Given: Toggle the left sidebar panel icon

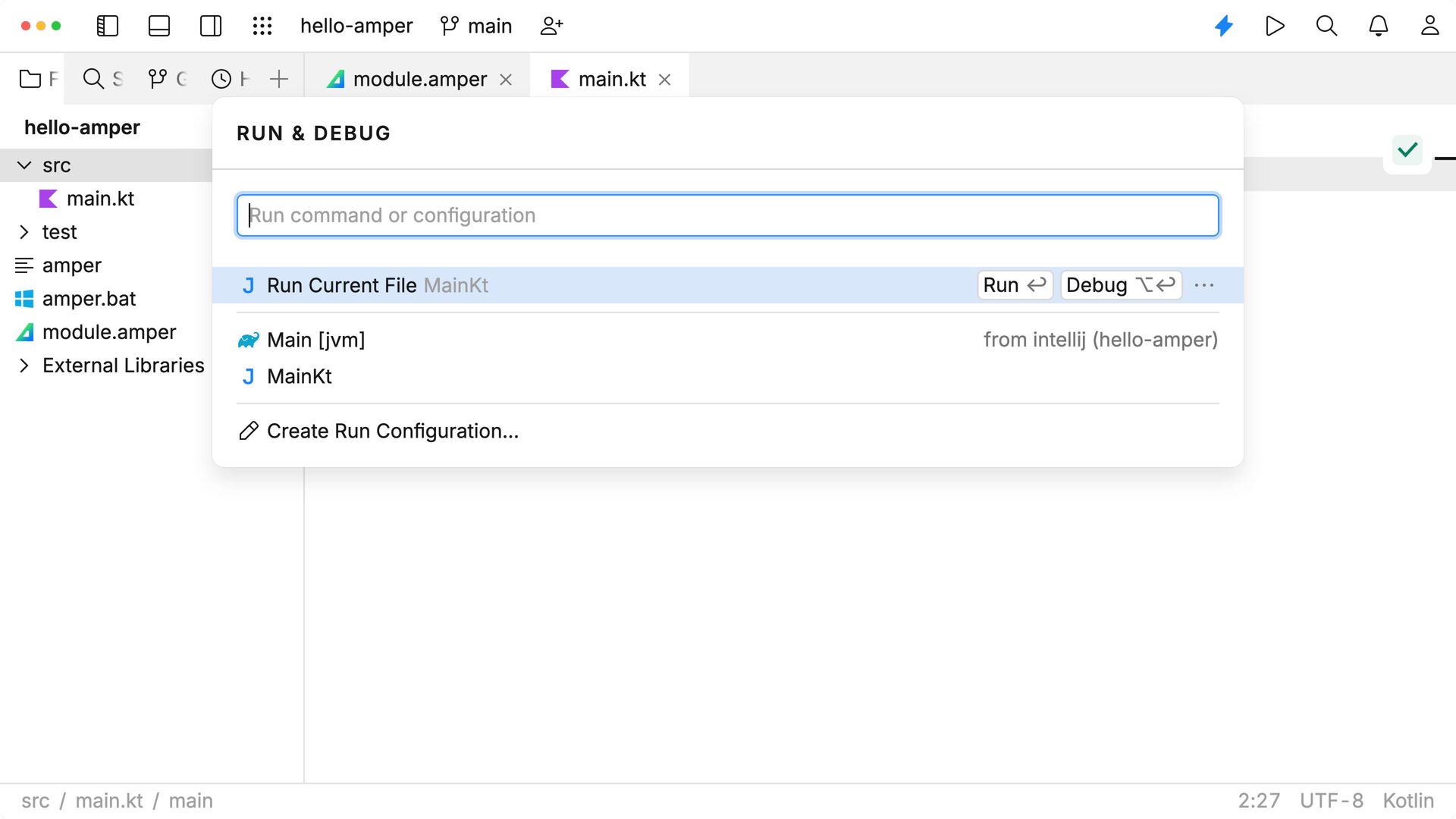Looking at the screenshot, I should tap(108, 26).
